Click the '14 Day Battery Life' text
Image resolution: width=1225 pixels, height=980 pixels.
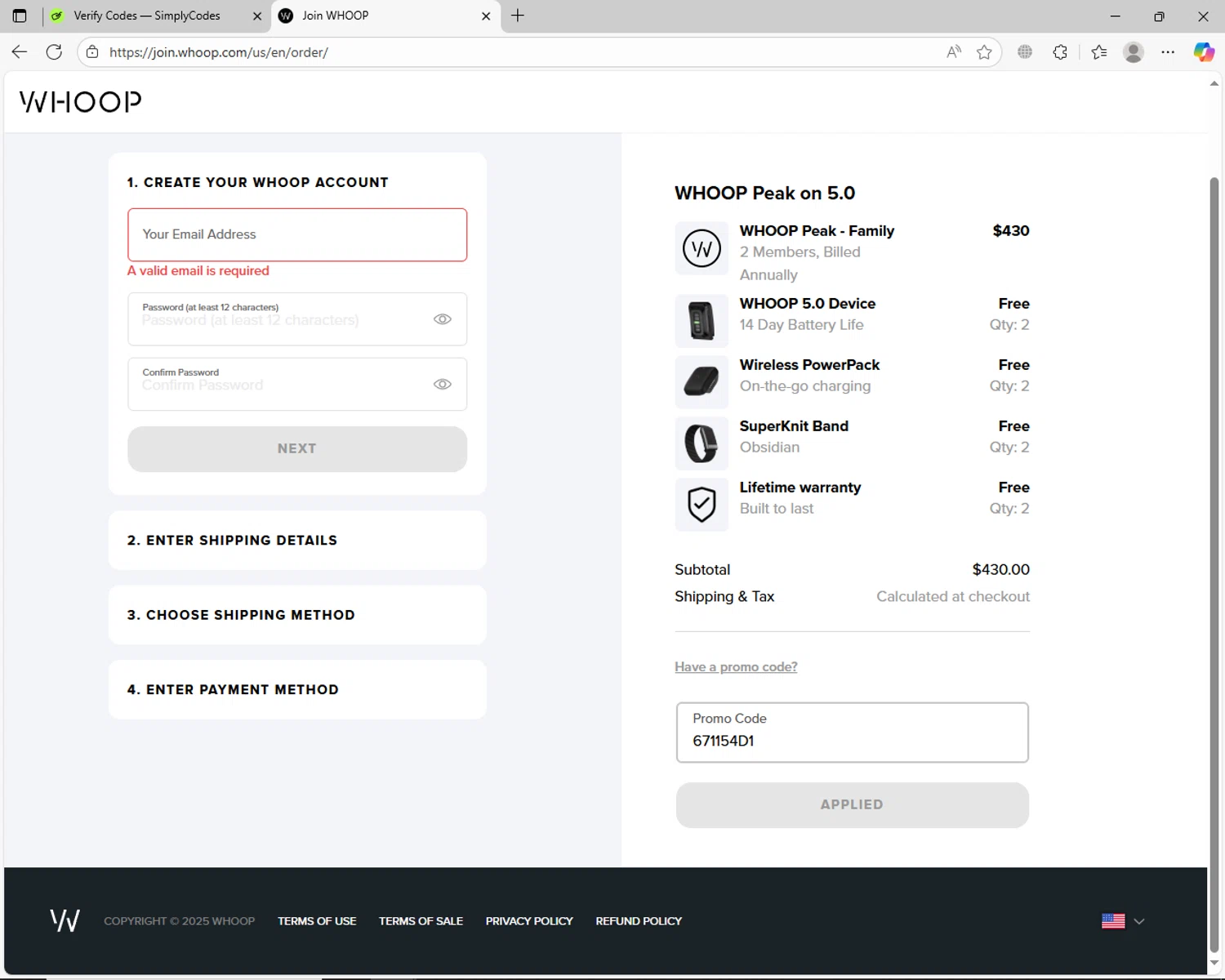click(801, 325)
